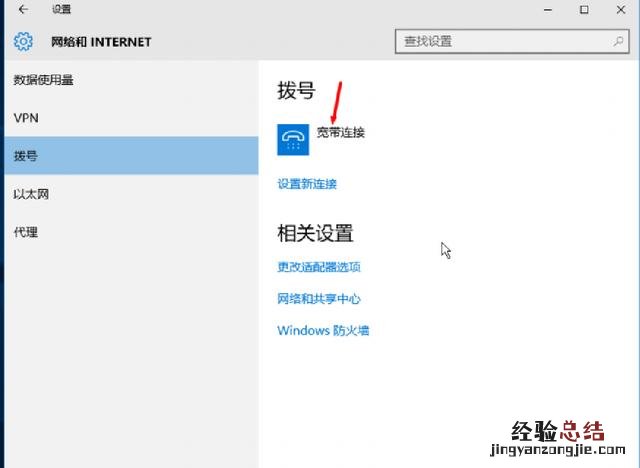Minimize the Settings window

(546, 10)
